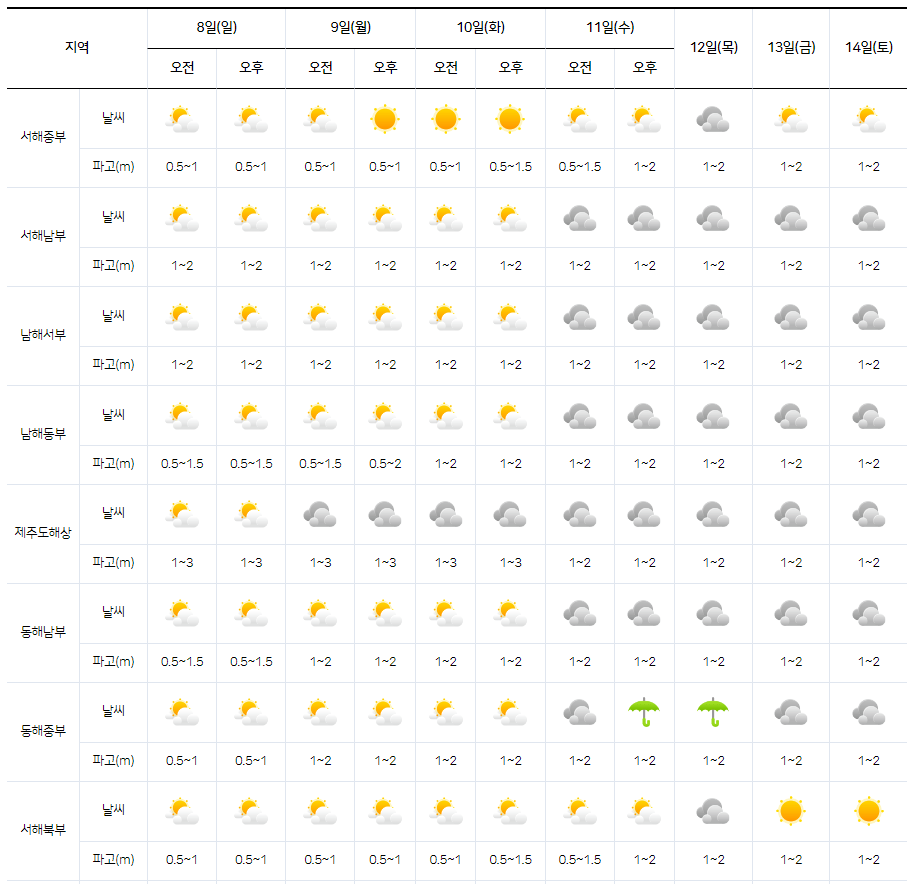Click the 동해남부 region label
Screen dimensions: 914x884
(43, 631)
